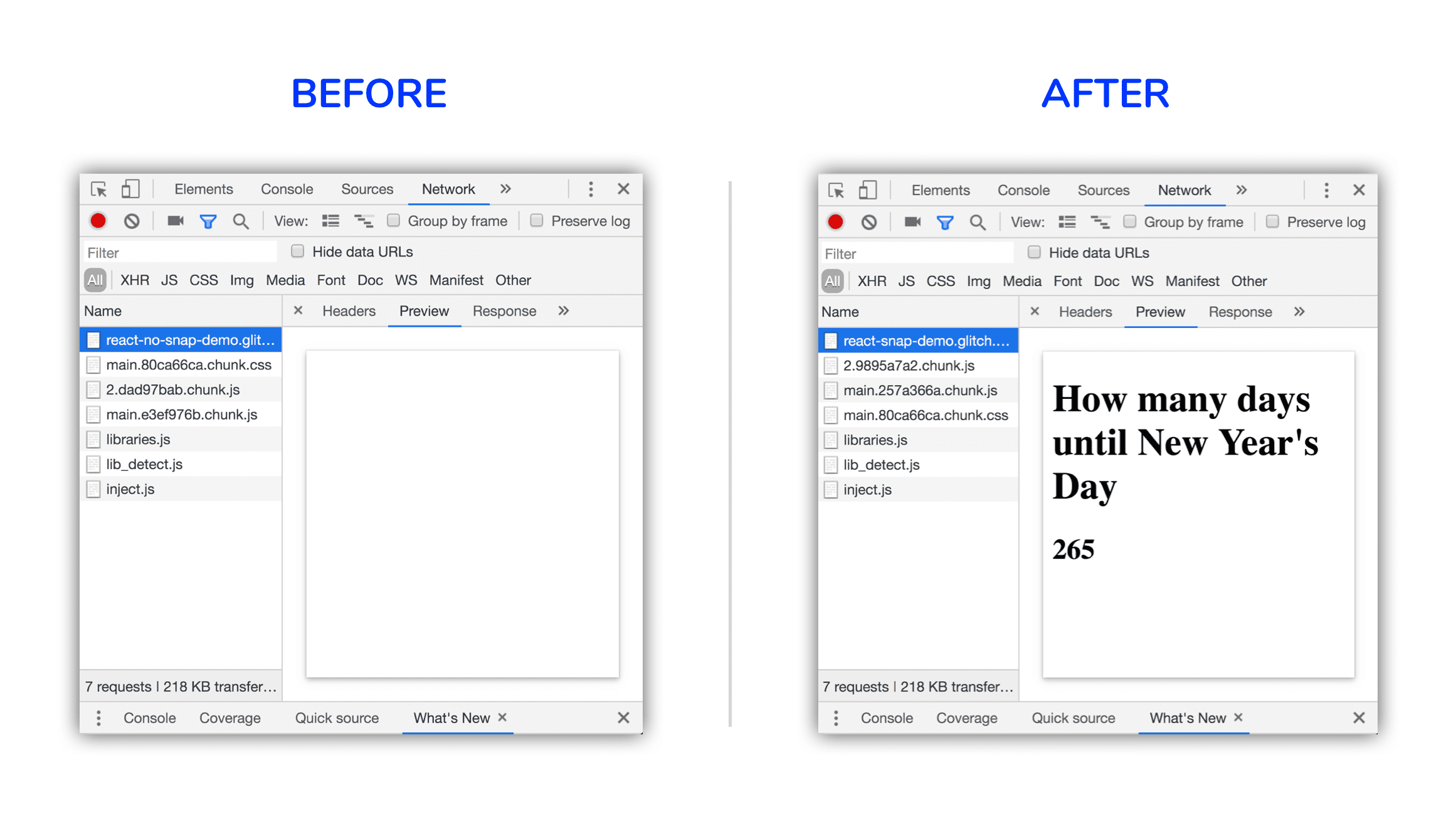Select the Preview tab in BEFORE panel
This screenshot has width=1456, height=819.
coord(425,311)
